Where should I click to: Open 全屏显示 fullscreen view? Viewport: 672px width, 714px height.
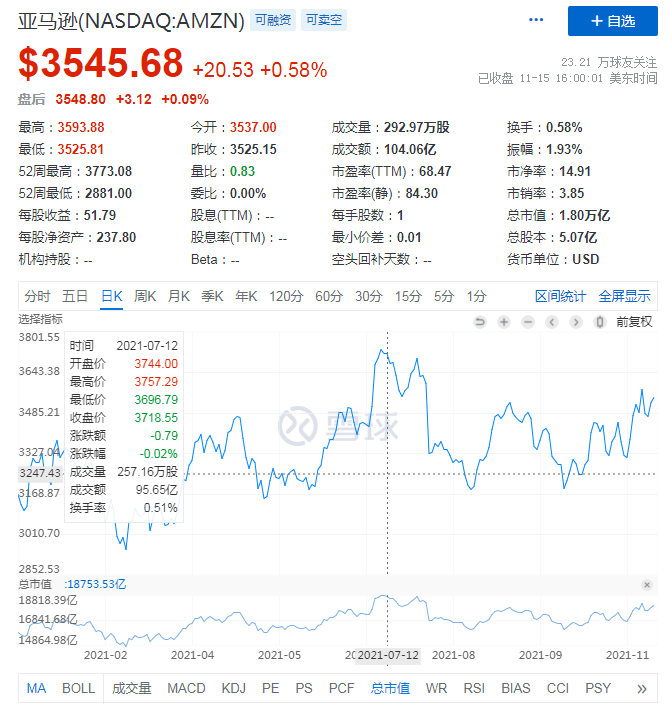[x=624, y=296]
